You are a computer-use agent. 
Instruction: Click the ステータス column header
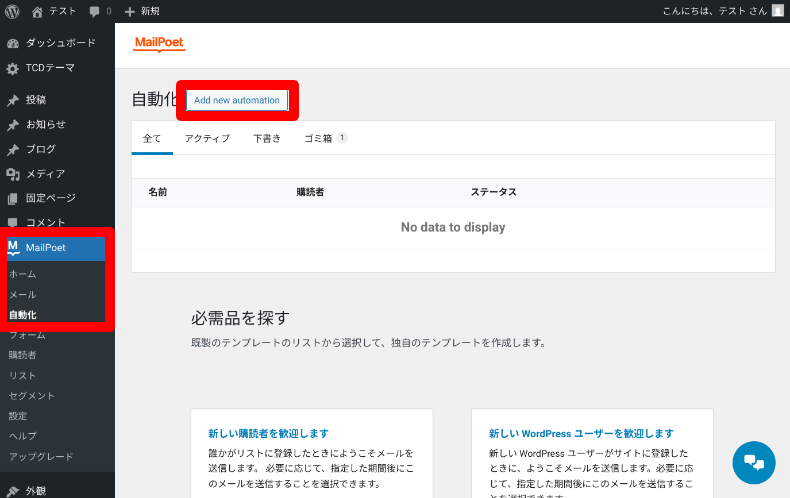tap(494, 192)
